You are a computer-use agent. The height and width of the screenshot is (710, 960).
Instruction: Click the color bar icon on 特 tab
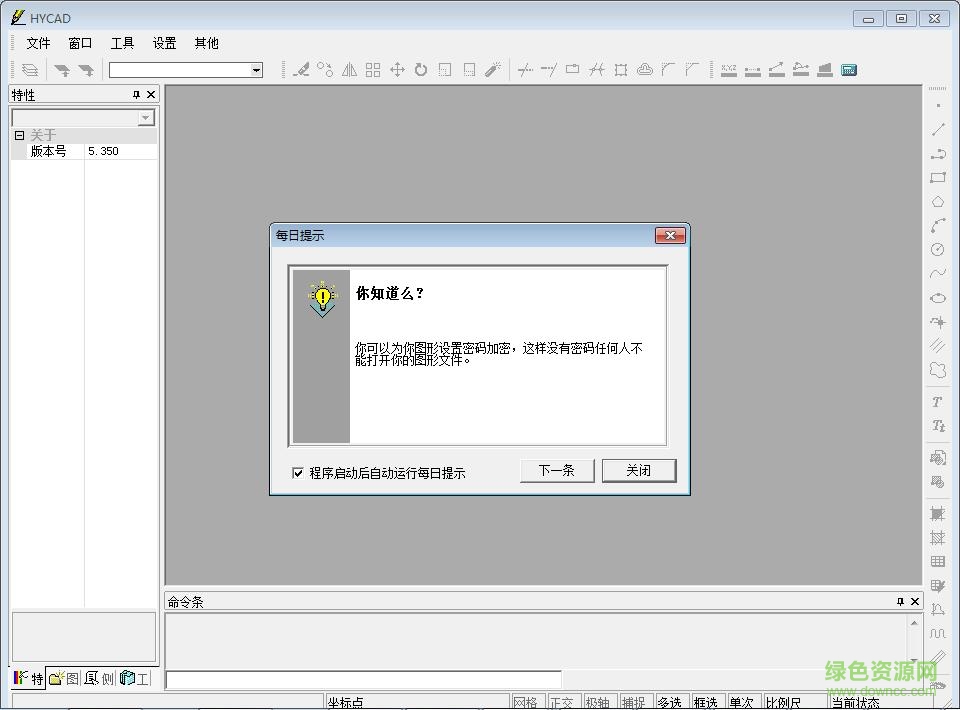(x=19, y=677)
